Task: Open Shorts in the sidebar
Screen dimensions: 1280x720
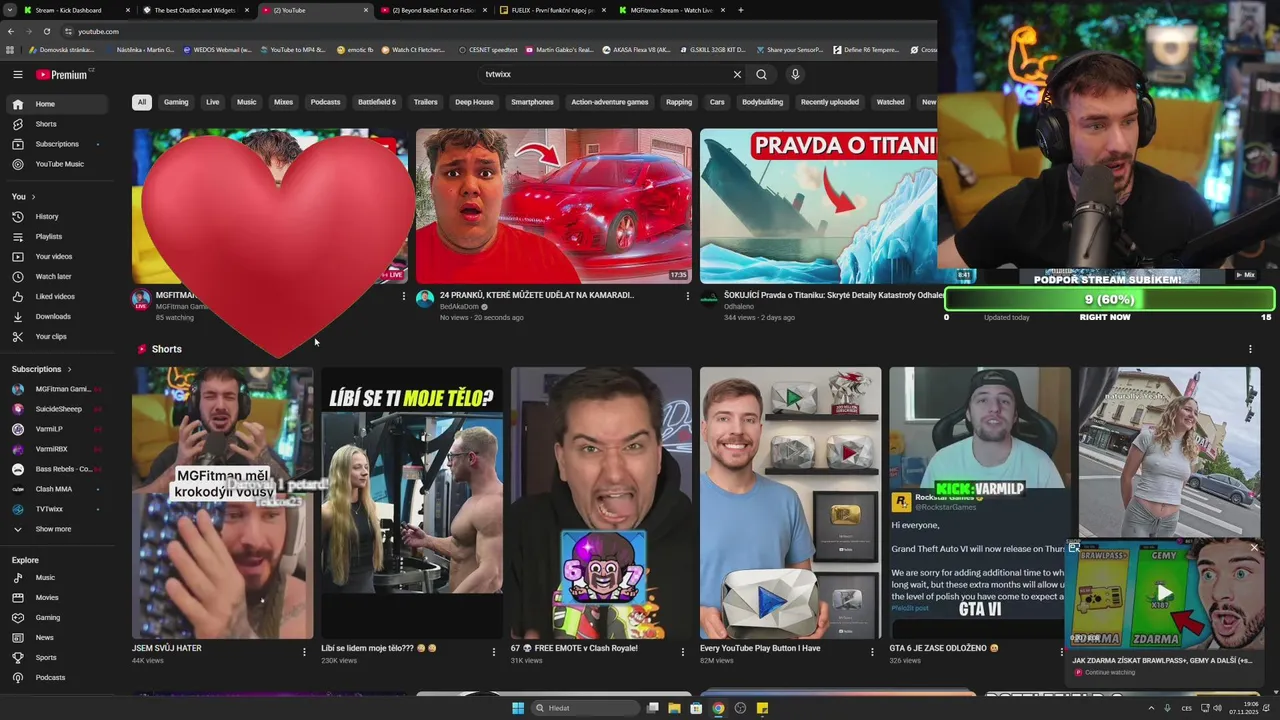Action: coord(56,124)
